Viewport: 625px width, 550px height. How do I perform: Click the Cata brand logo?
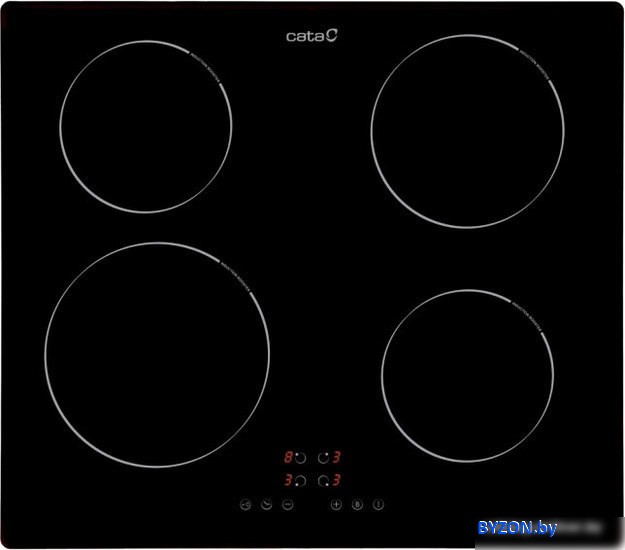point(312,36)
